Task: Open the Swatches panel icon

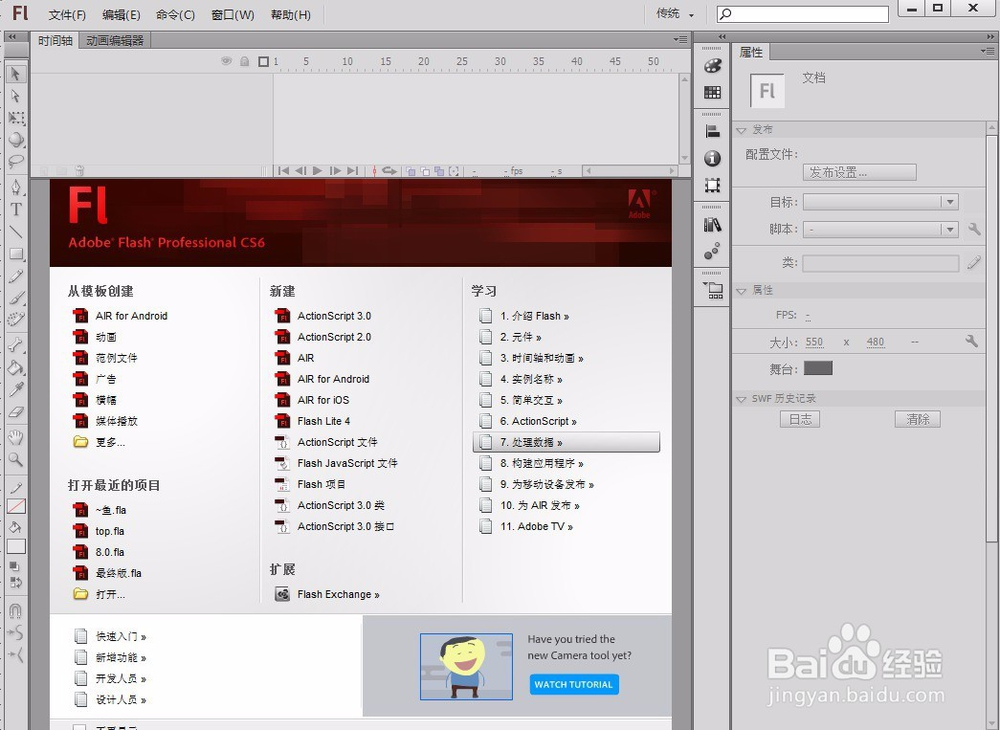Action: [x=712, y=92]
